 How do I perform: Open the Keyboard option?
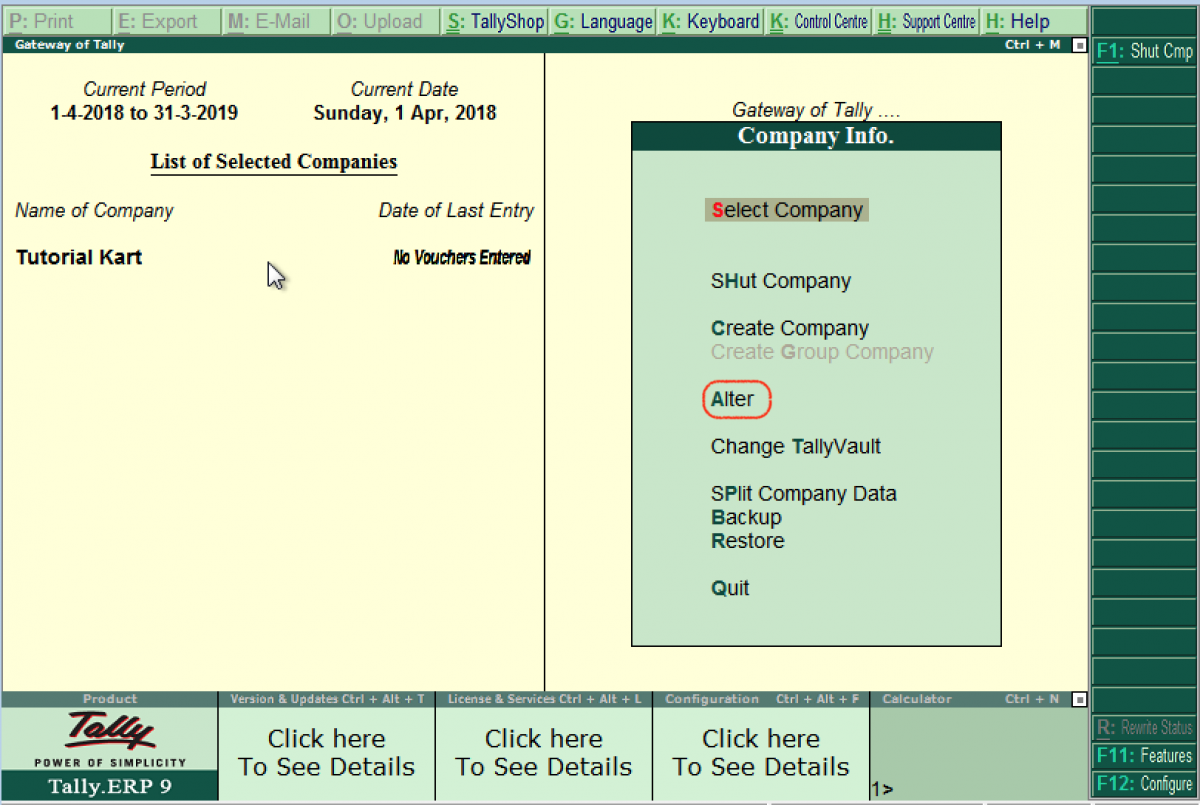710,20
